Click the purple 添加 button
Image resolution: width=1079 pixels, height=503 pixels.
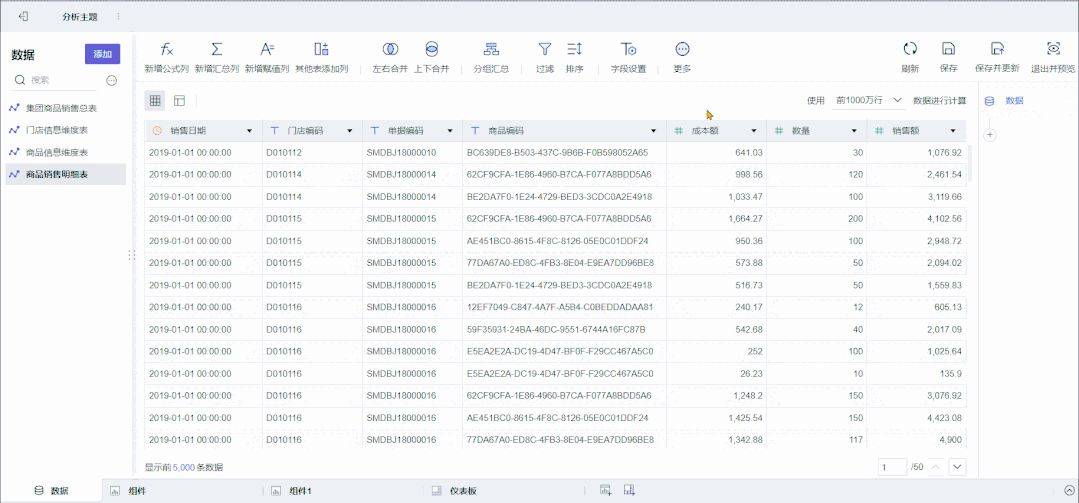103,54
